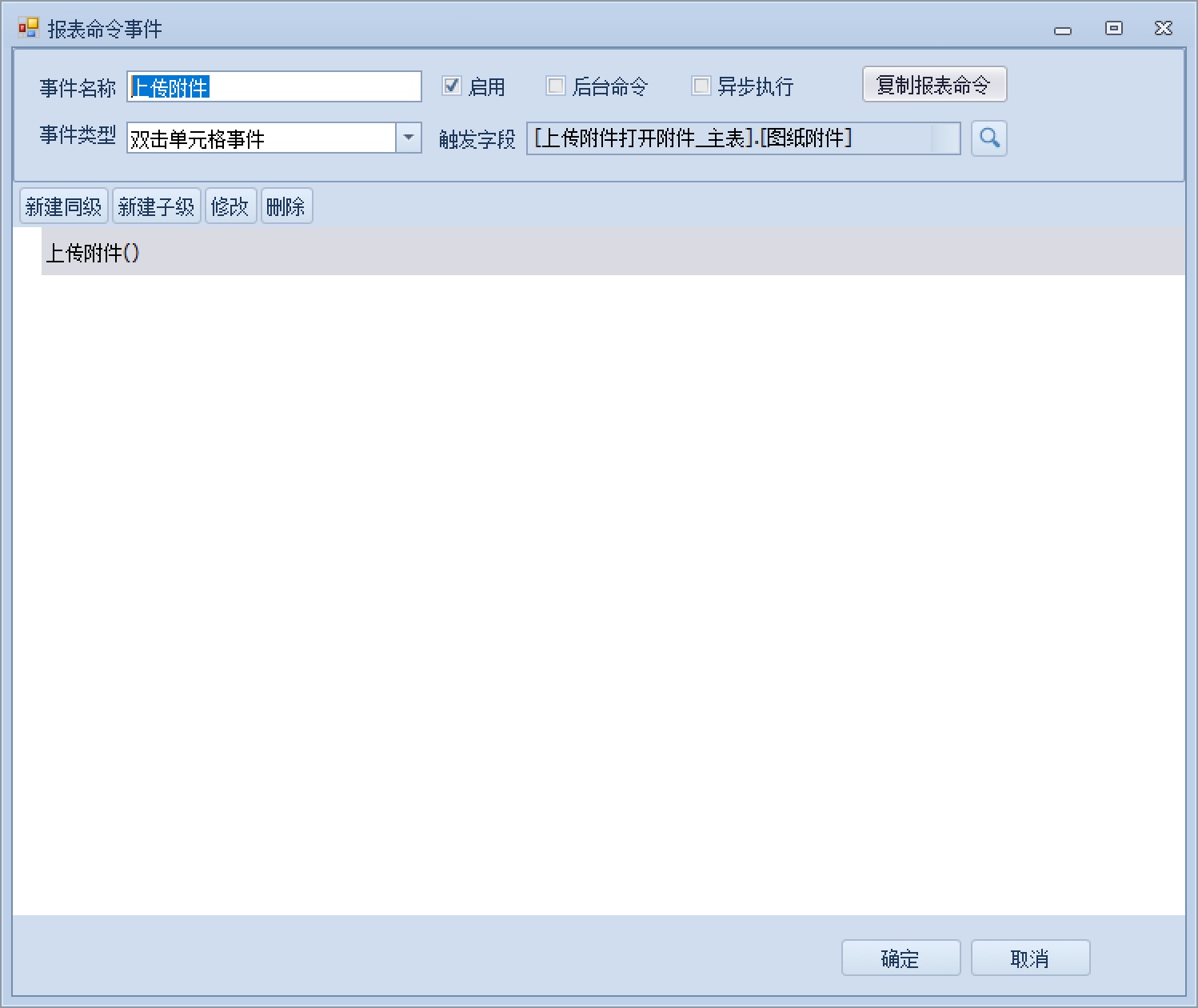The image size is (1198, 1008).
Task: Uncheck the 启用 checkbox
Action: (x=452, y=86)
